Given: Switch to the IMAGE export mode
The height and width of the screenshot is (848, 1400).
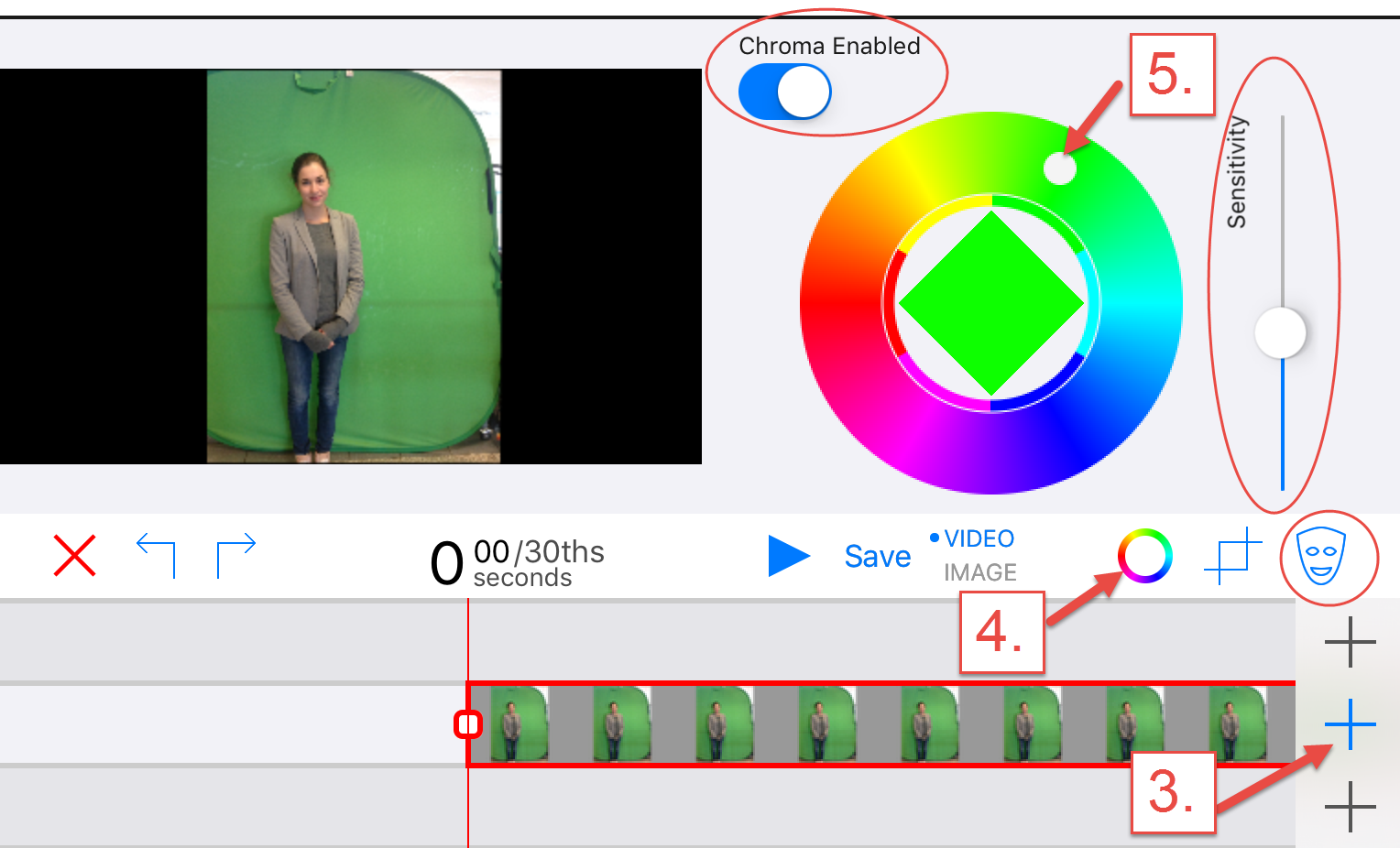Looking at the screenshot, I should click(x=979, y=573).
